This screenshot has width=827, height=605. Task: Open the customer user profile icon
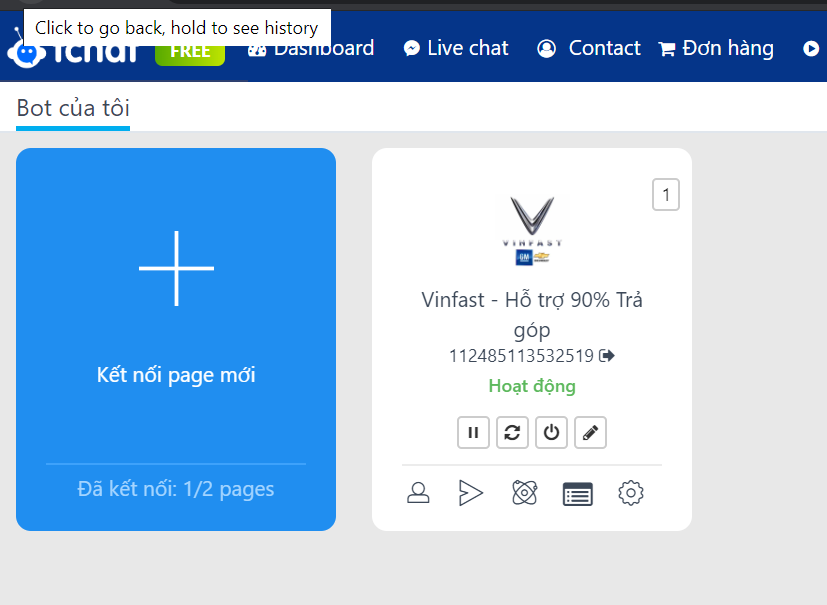(x=418, y=493)
